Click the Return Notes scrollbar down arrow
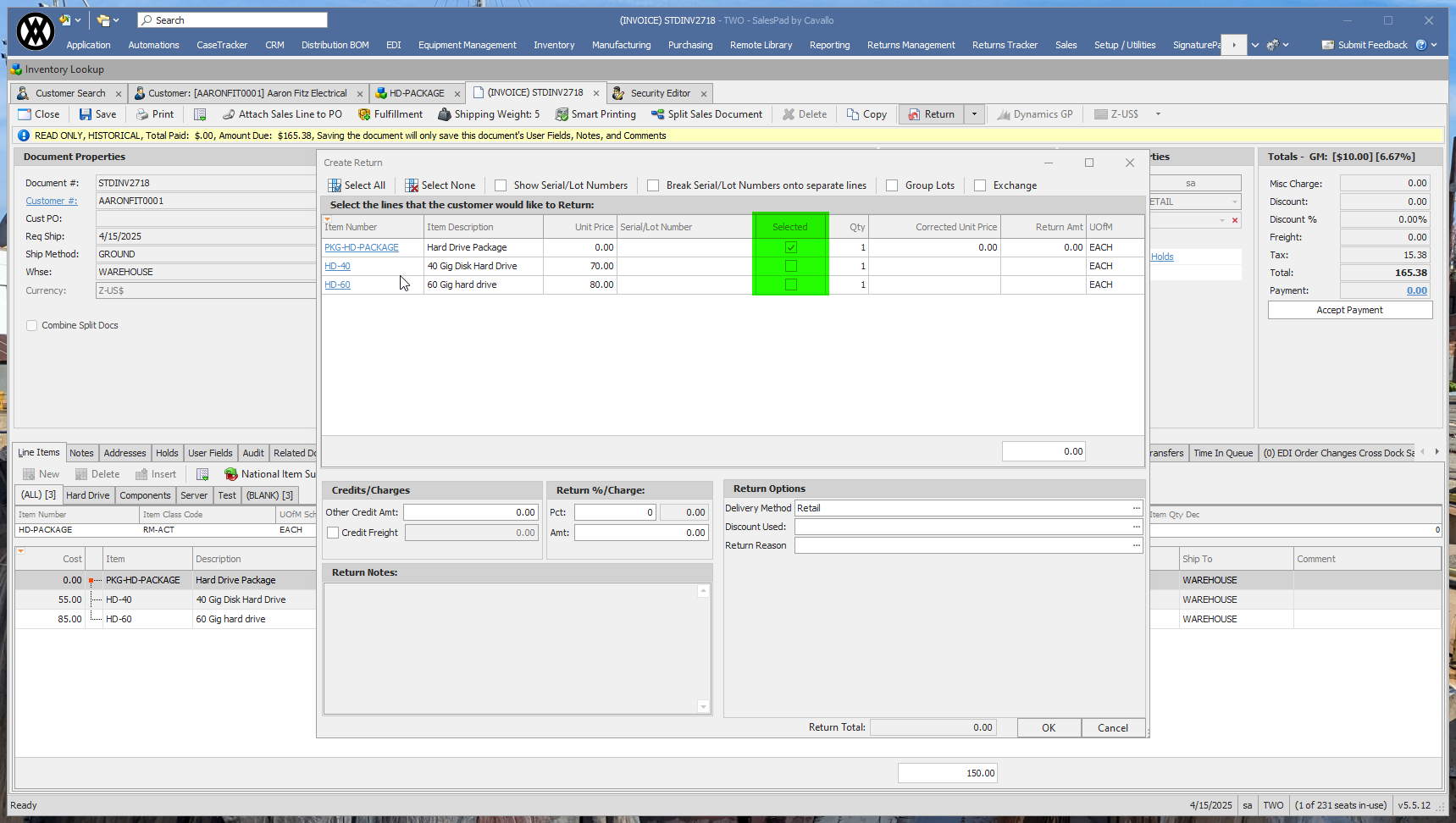1456x823 pixels. (x=703, y=707)
